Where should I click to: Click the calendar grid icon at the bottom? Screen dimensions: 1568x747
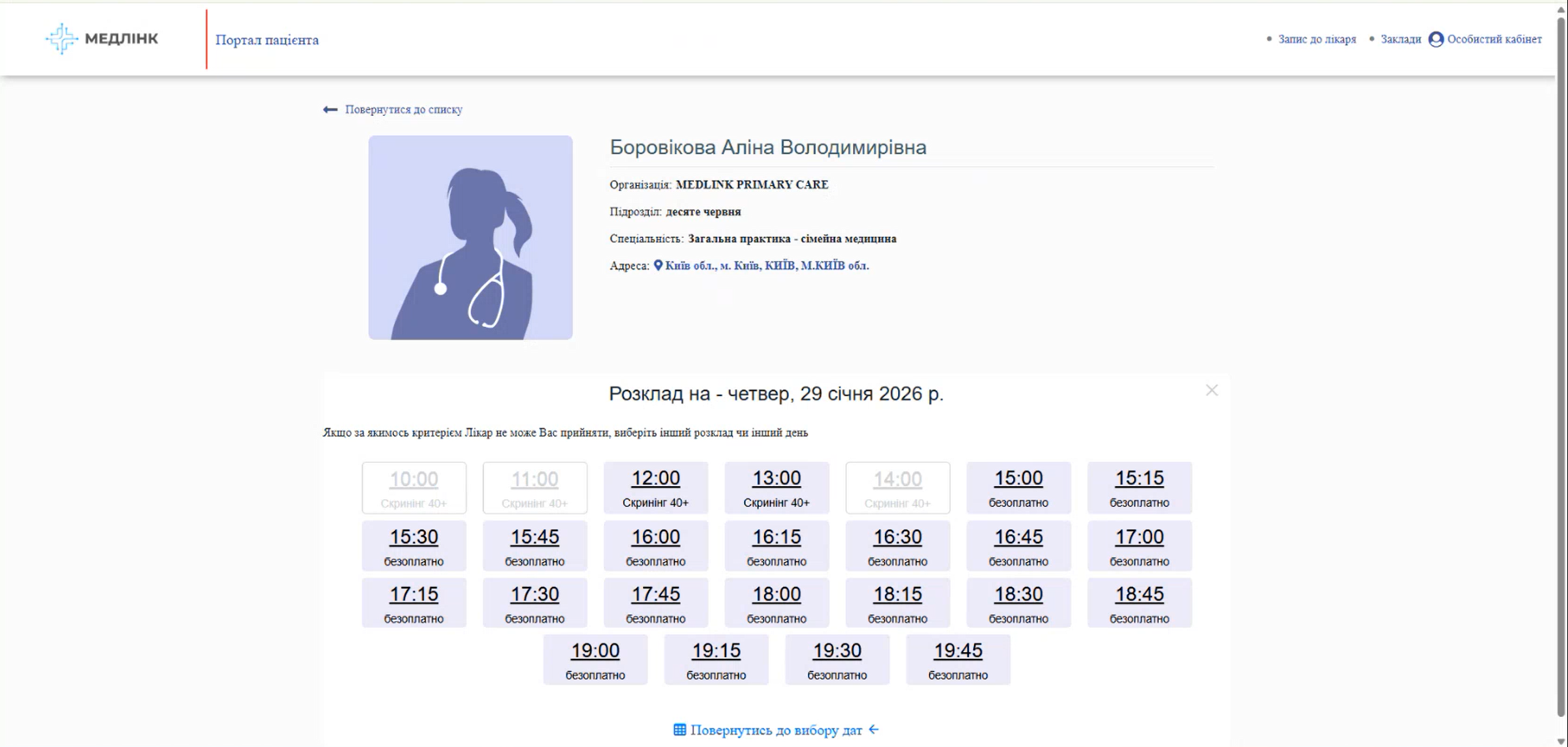(680, 730)
